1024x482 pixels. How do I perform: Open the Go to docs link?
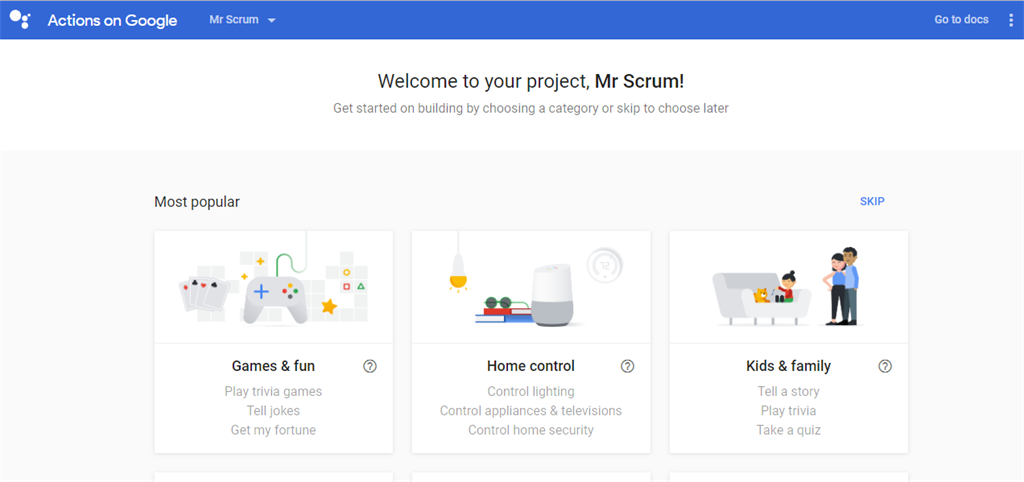[961, 20]
